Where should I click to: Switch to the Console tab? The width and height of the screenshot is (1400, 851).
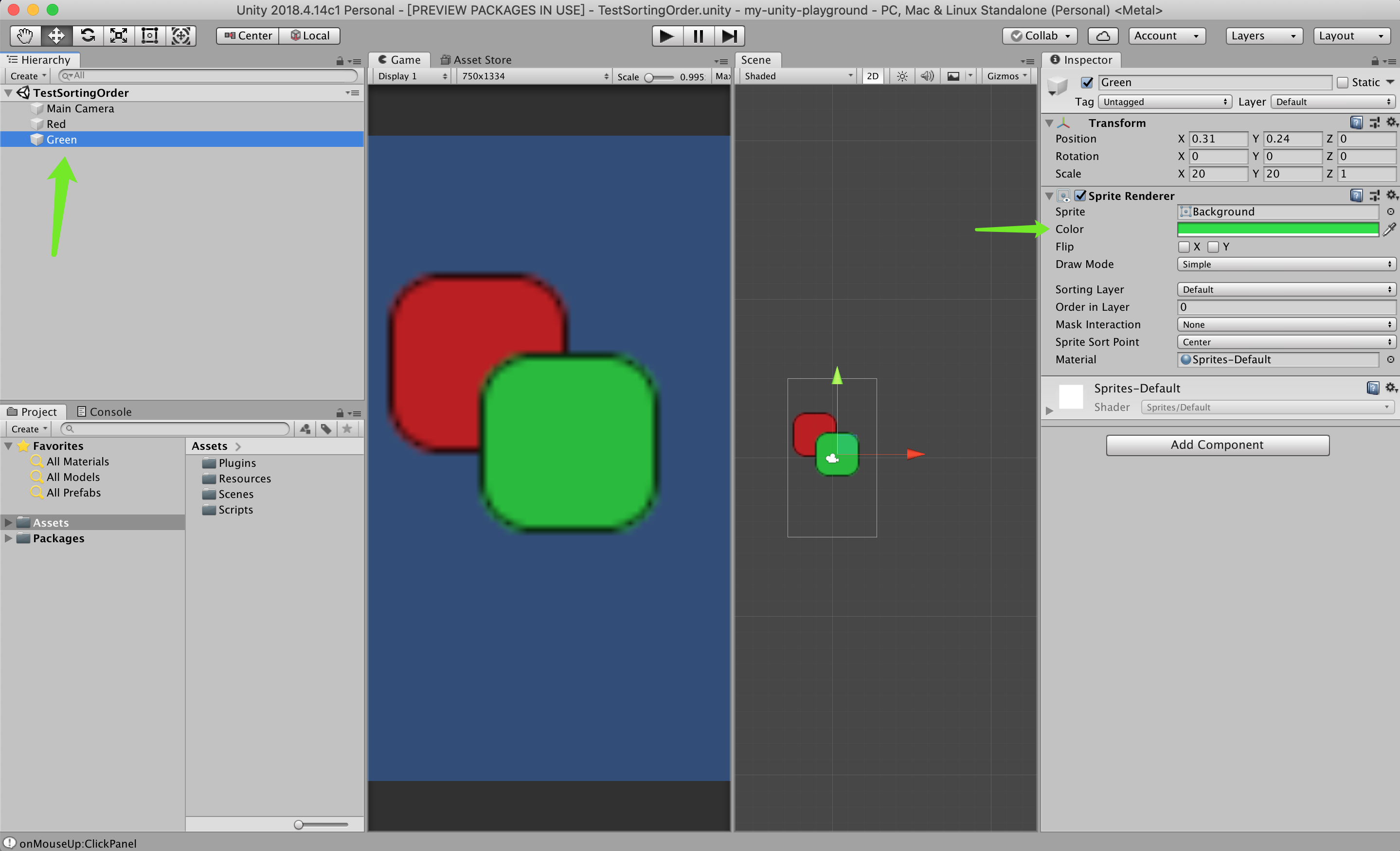click(104, 412)
